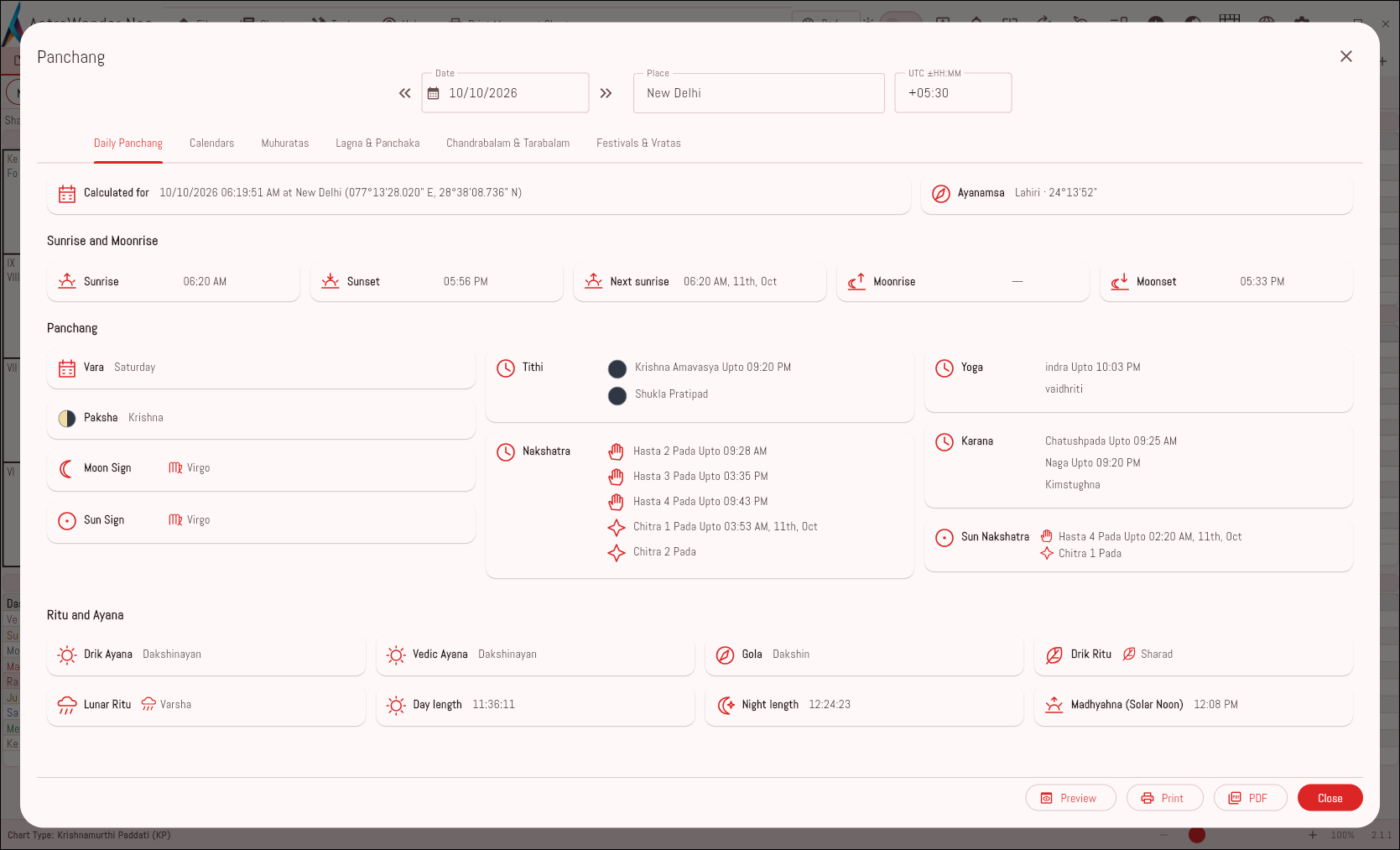
Task: Export with the PDF button
Action: click(1250, 798)
